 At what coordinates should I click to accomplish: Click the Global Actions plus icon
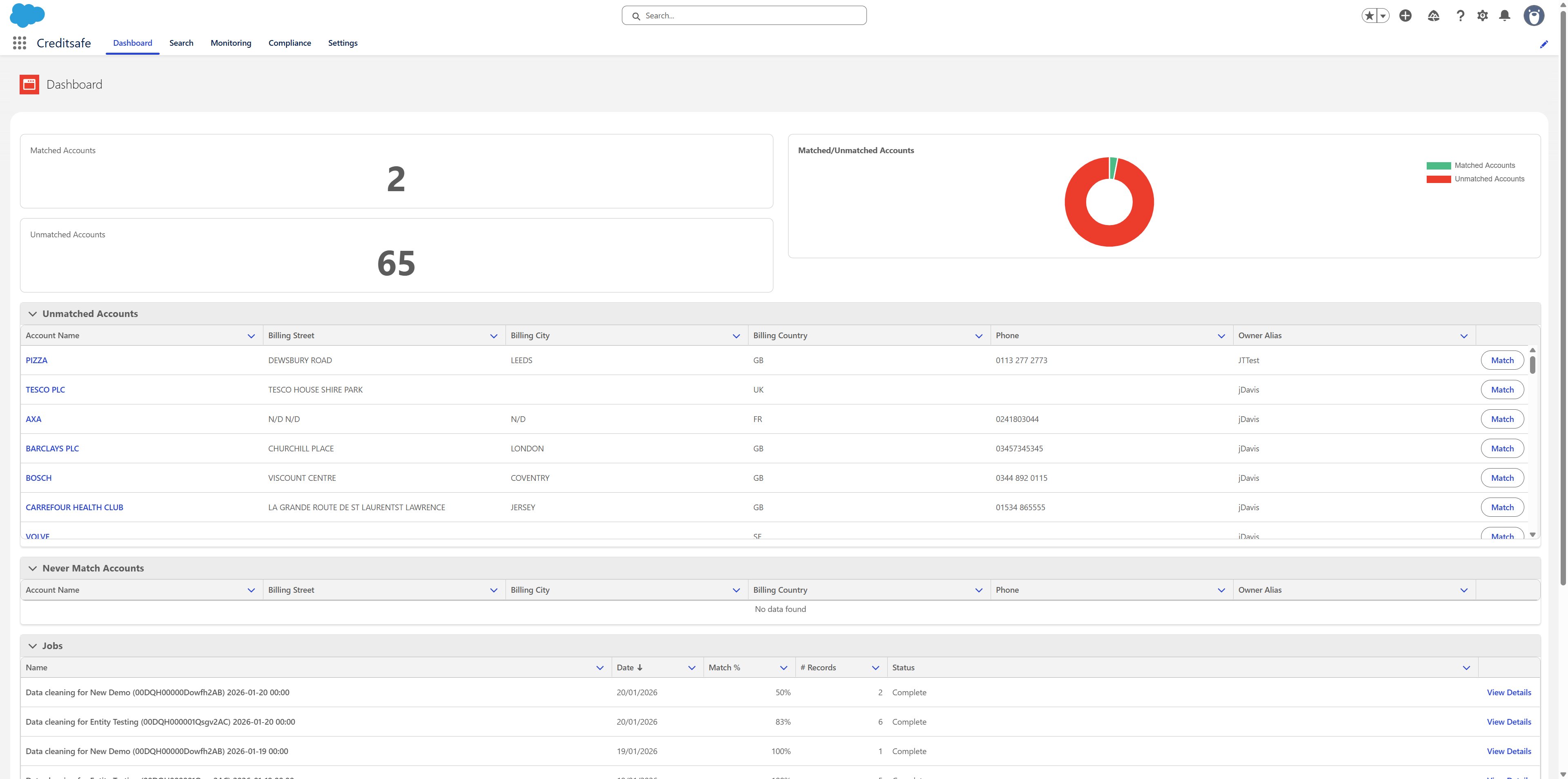(1405, 15)
